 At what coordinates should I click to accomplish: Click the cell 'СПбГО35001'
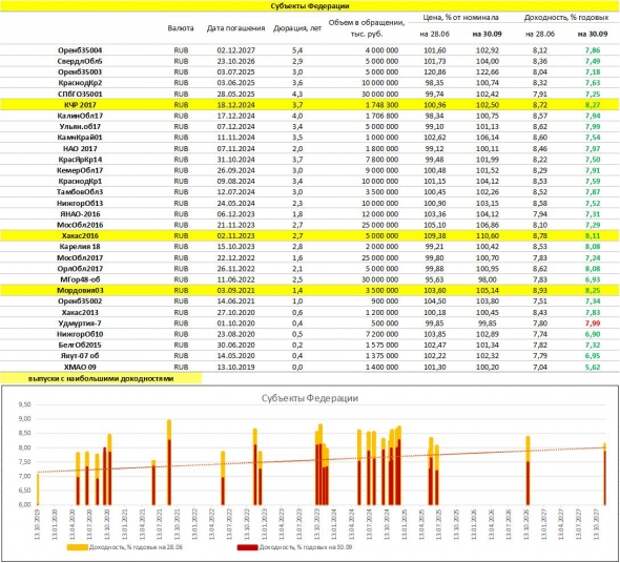click(x=80, y=94)
